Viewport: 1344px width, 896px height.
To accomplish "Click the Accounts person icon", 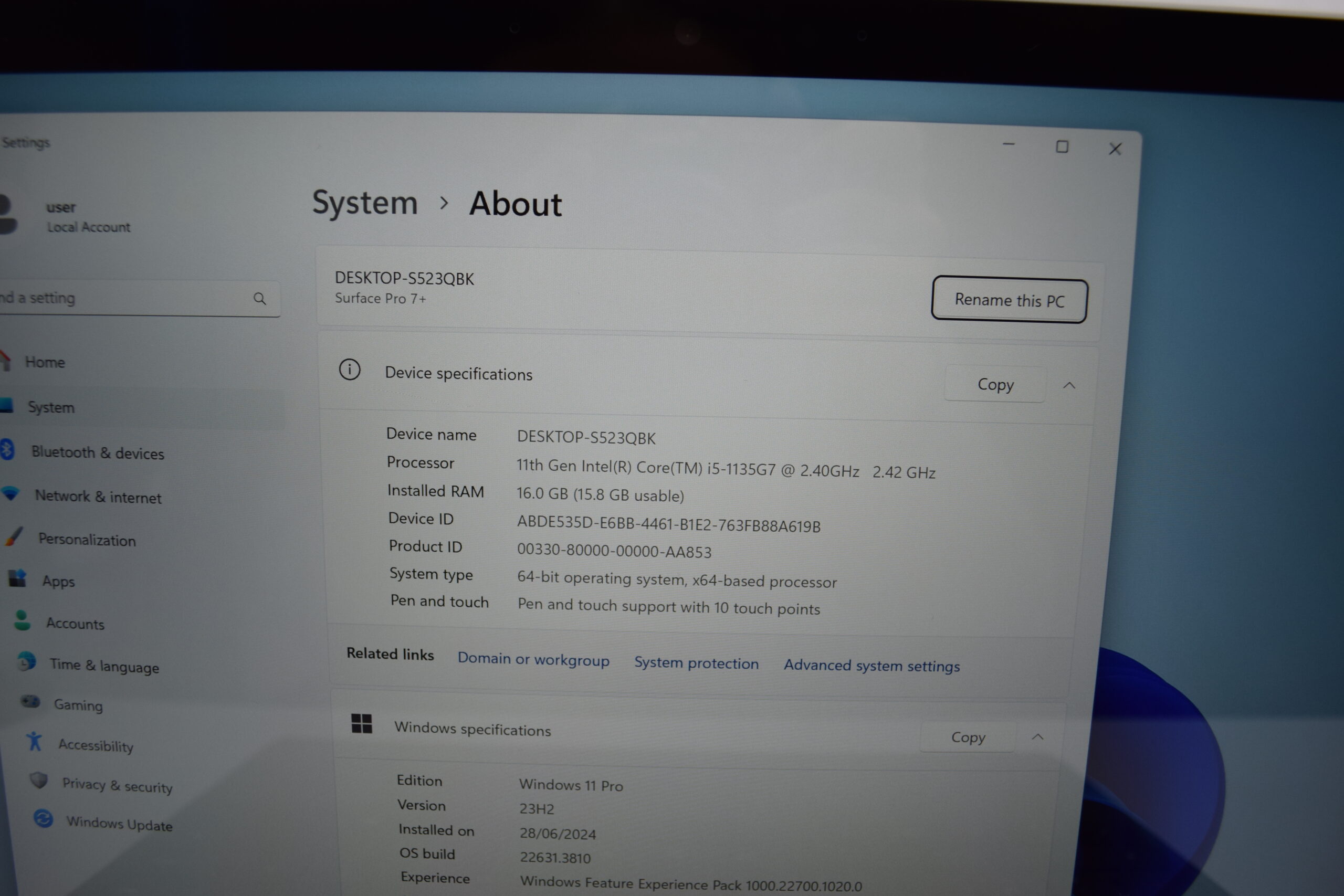I will [22, 620].
